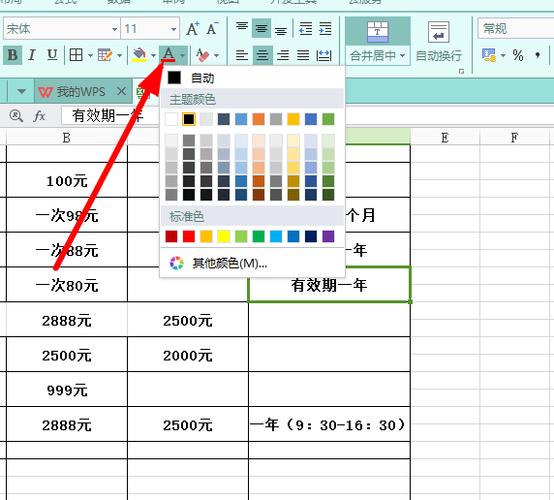Increase font size with larger A icon
Viewport: 554px width, 500px height.
[x=193, y=29]
